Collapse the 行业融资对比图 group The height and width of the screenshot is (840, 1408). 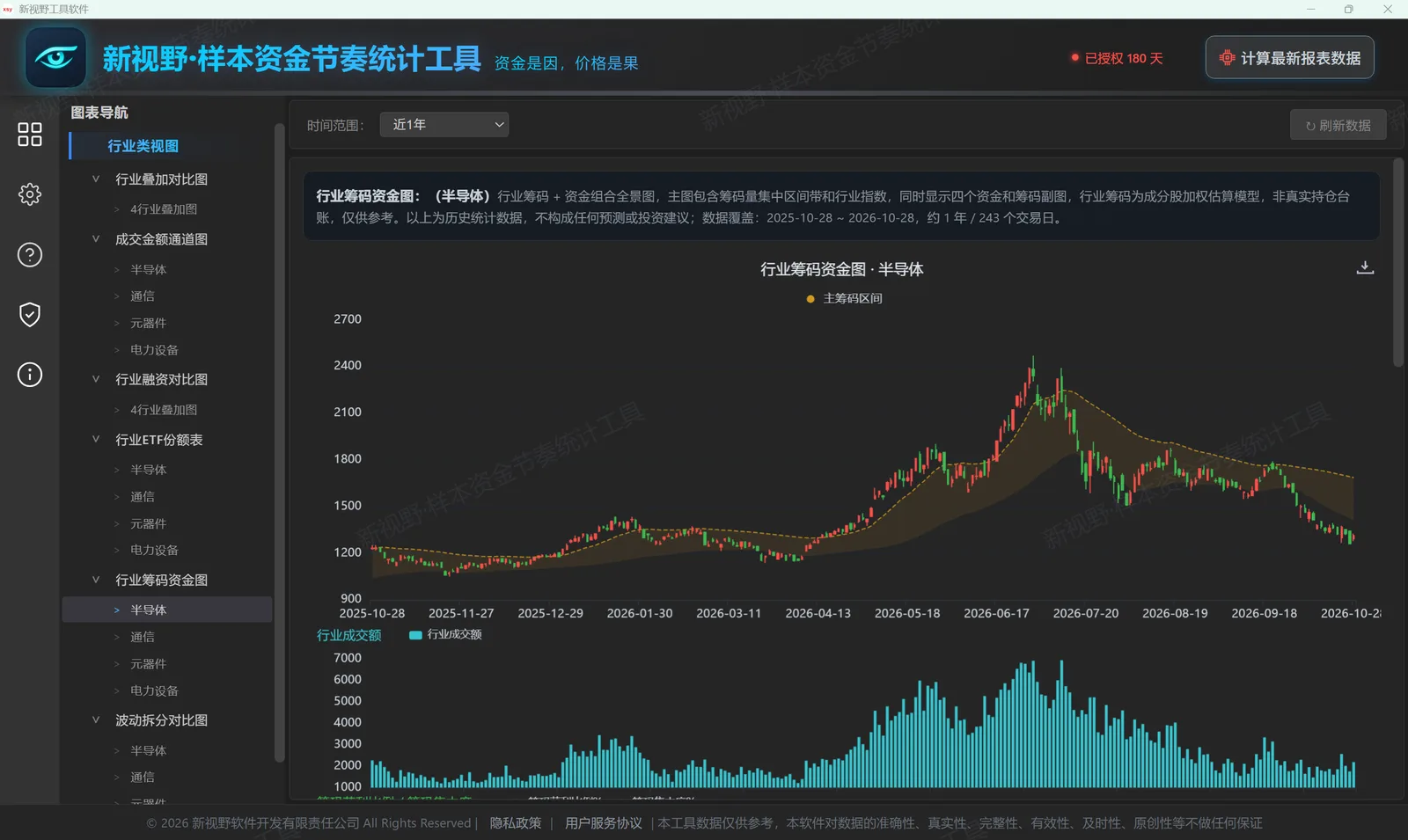96,379
